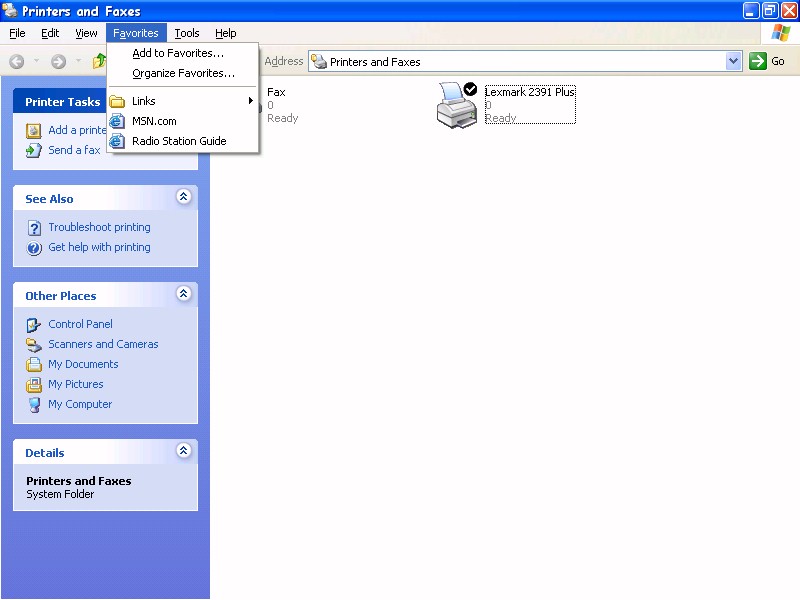Expand the Links submenu arrow
The width and height of the screenshot is (800, 600).
point(251,101)
